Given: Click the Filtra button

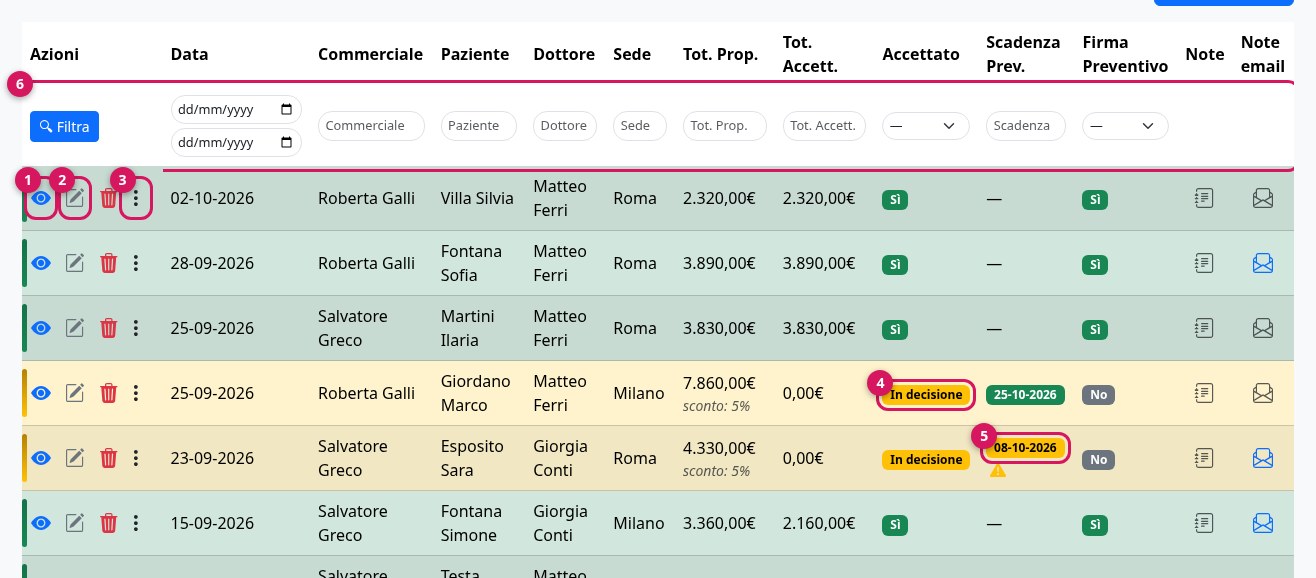Looking at the screenshot, I should pyautogui.click(x=64, y=127).
